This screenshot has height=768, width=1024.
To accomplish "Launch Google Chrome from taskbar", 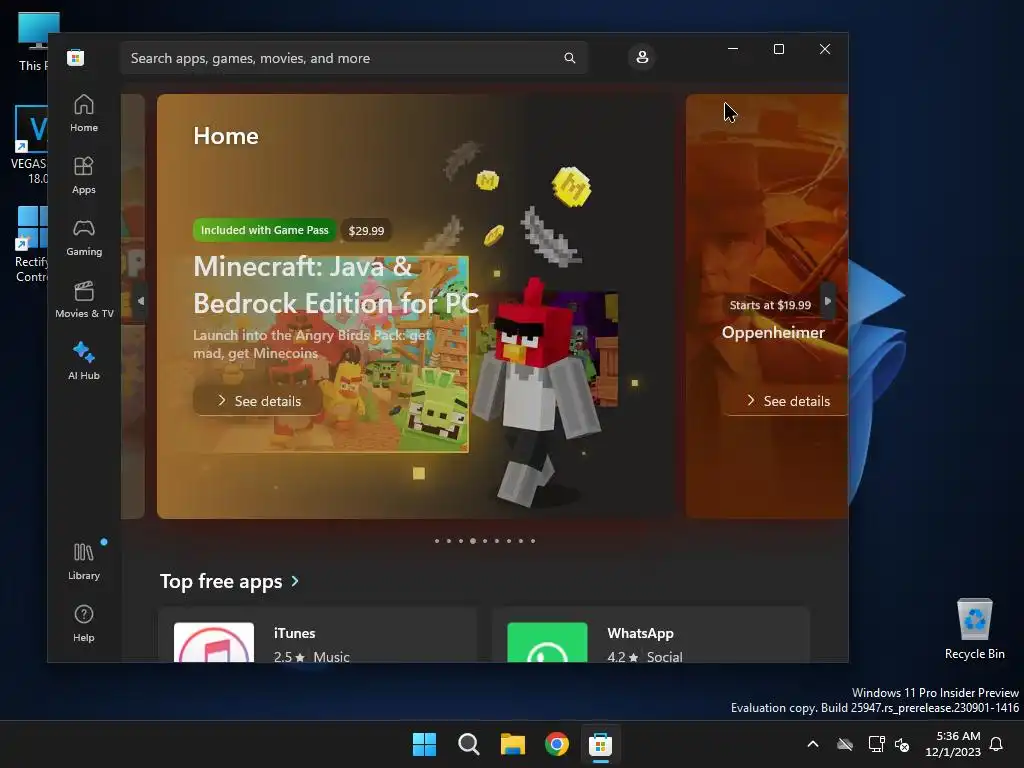I will tap(556, 744).
